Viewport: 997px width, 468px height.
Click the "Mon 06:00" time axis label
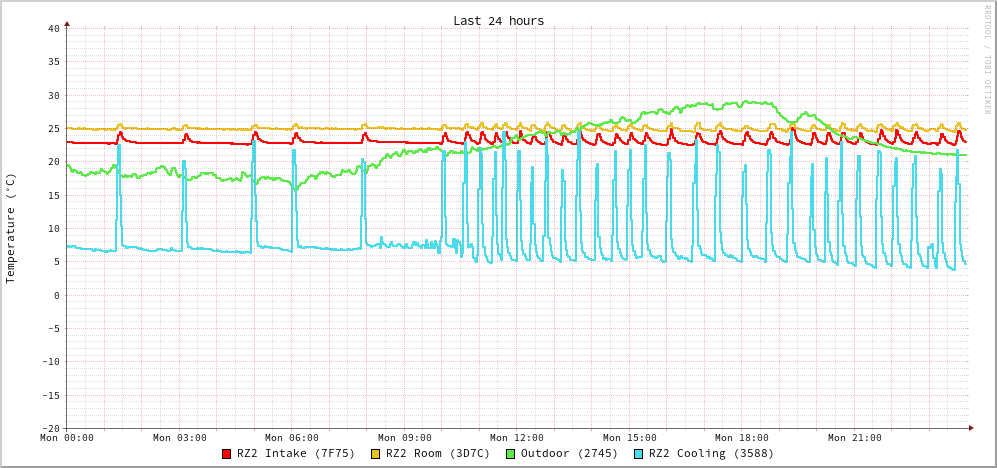(x=292, y=438)
